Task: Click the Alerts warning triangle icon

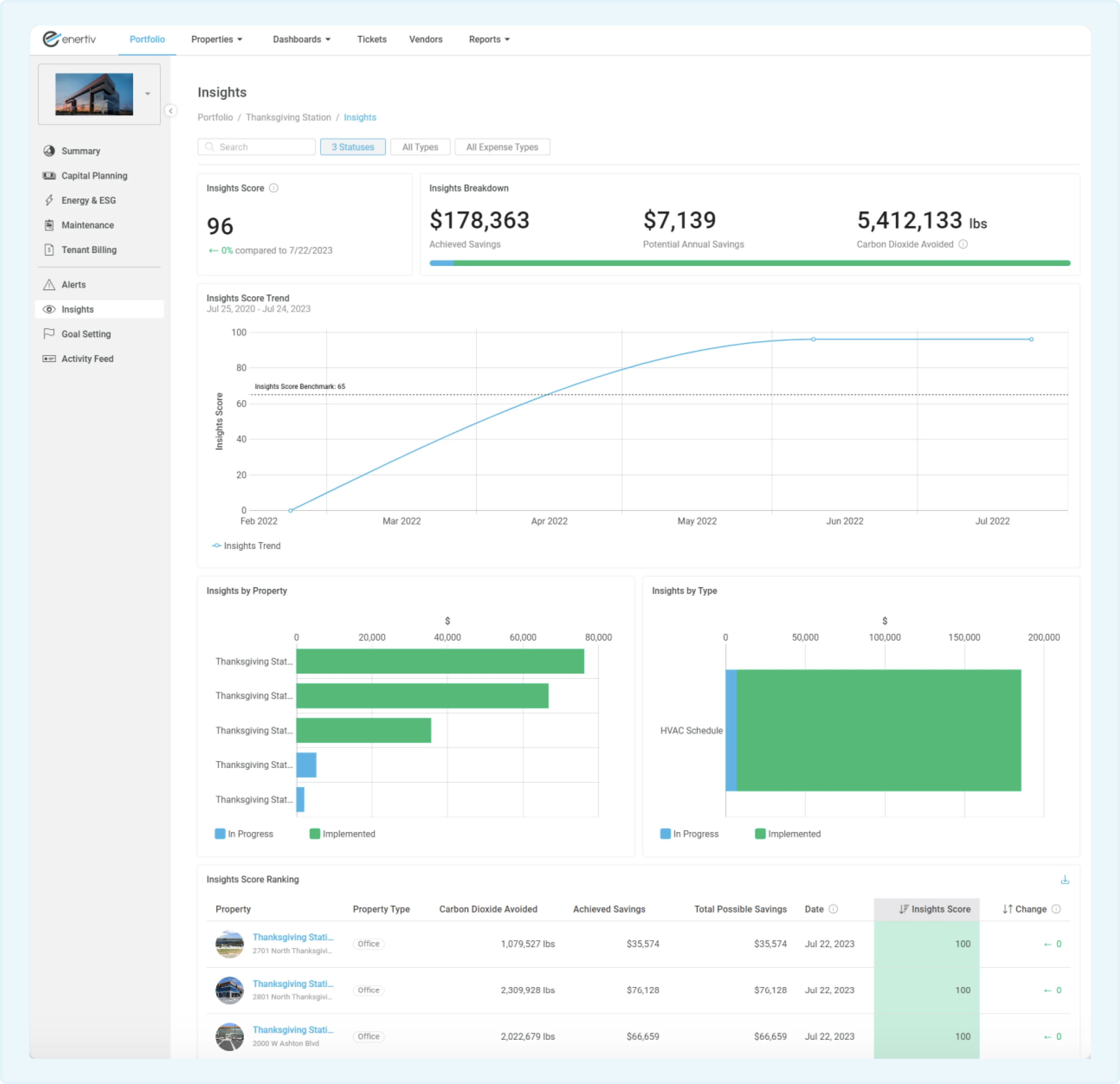Action: pyautogui.click(x=49, y=284)
